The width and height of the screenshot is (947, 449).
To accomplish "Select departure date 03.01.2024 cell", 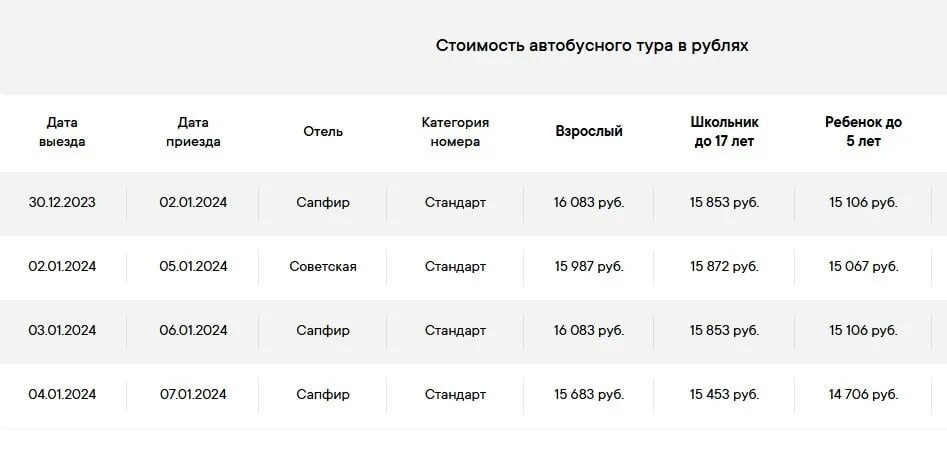I will [62, 331].
